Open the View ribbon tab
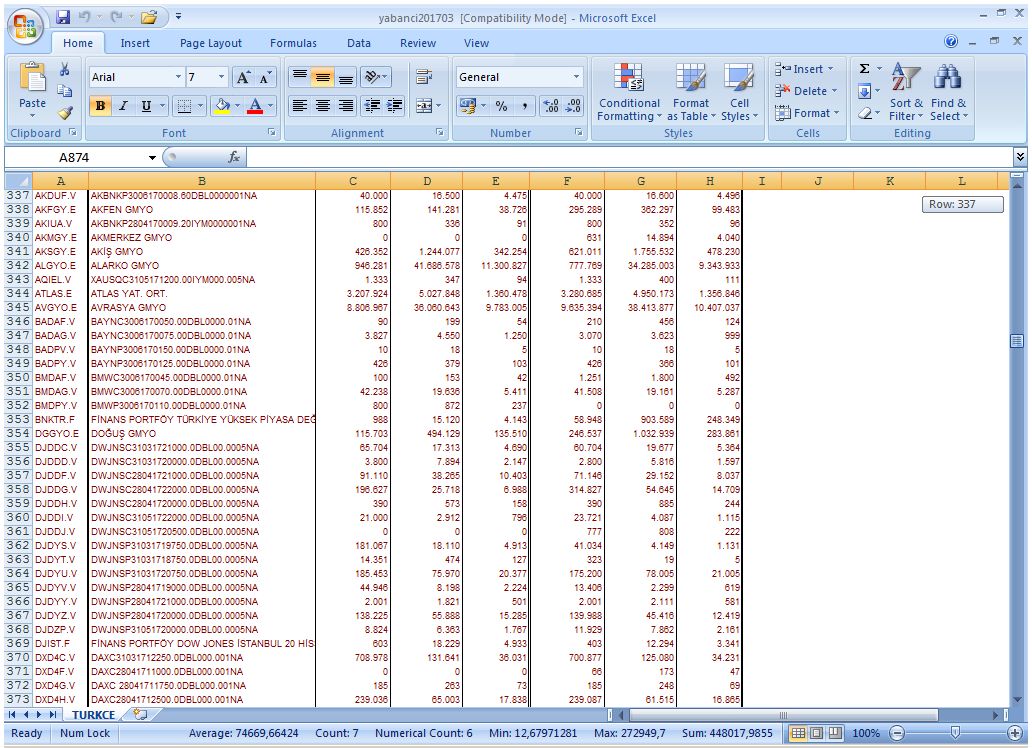 pos(476,43)
